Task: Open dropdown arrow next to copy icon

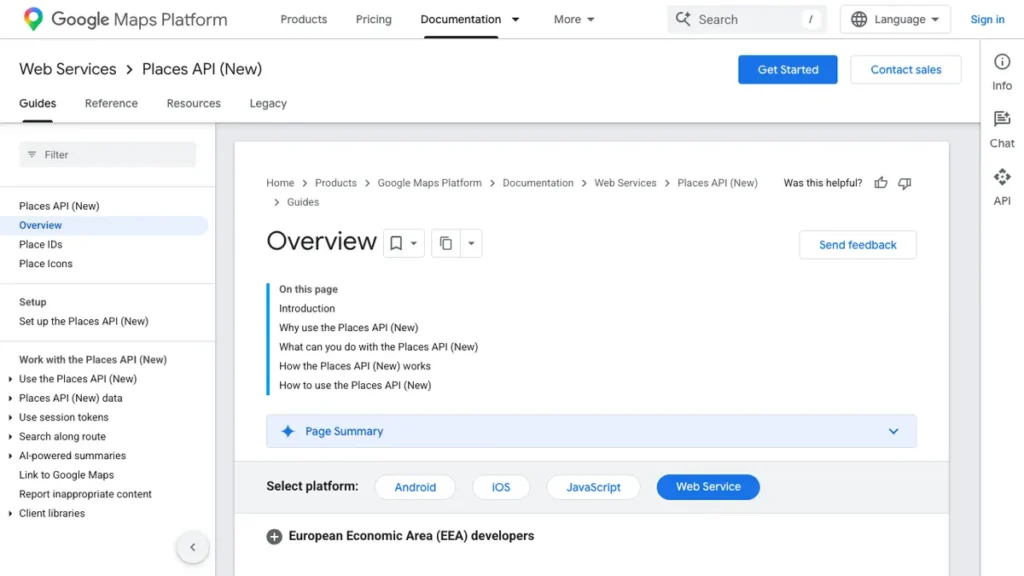Action: (471, 244)
